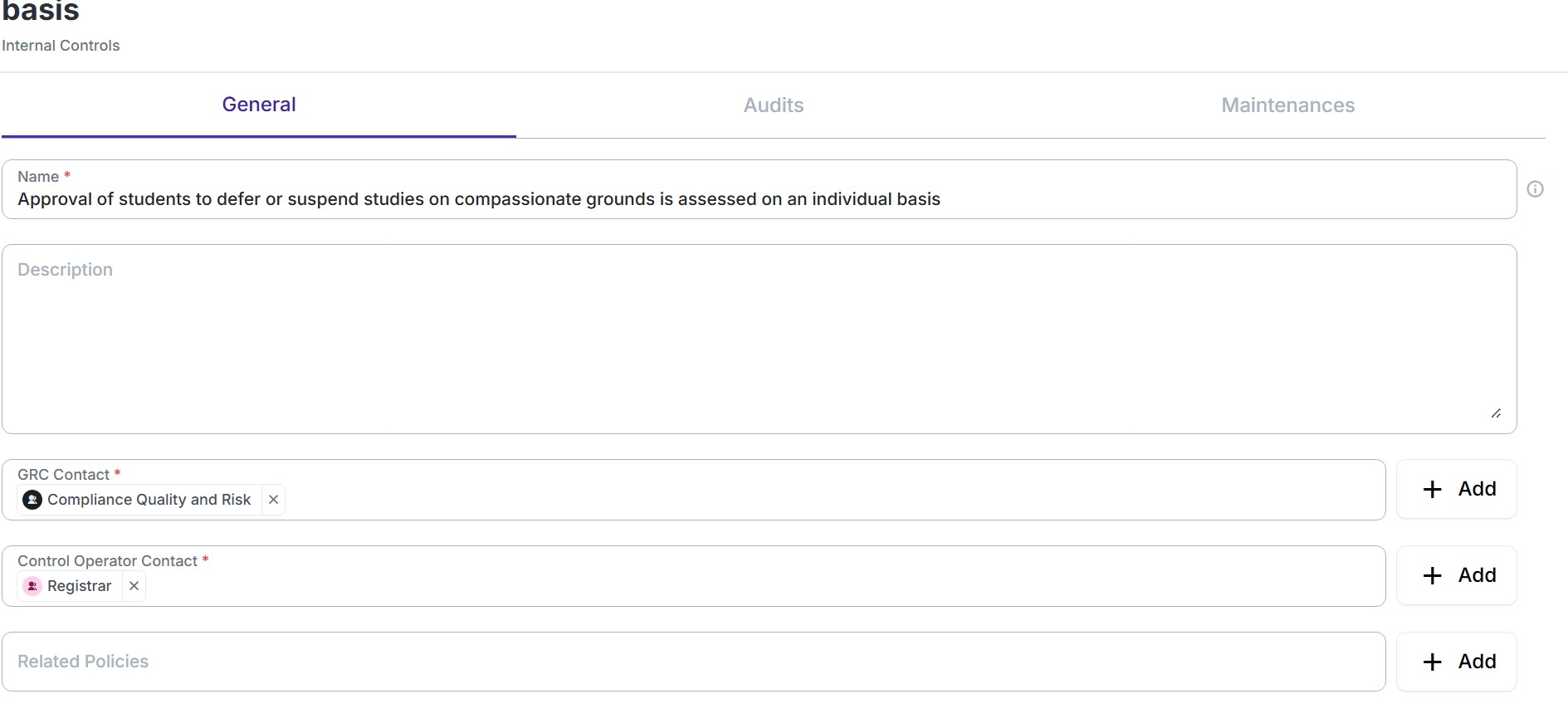The image size is (1568, 728).
Task: Focus the Description text area
Action: click(x=760, y=339)
